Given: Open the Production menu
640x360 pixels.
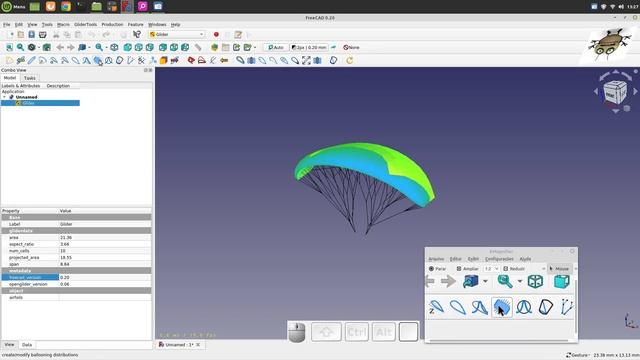Looking at the screenshot, I should coord(112,24).
